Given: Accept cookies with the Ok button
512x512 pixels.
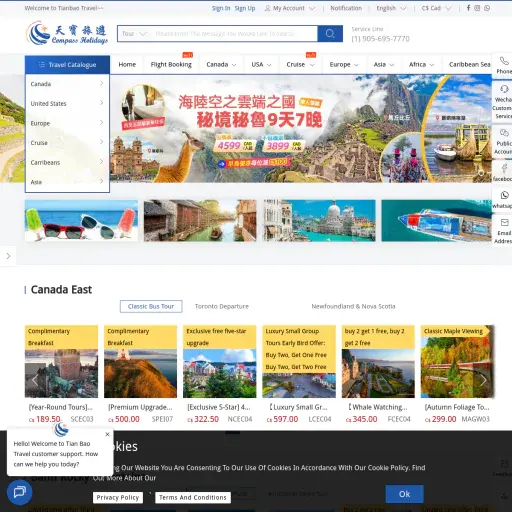Looking at the screenshot, I should 405,494.
